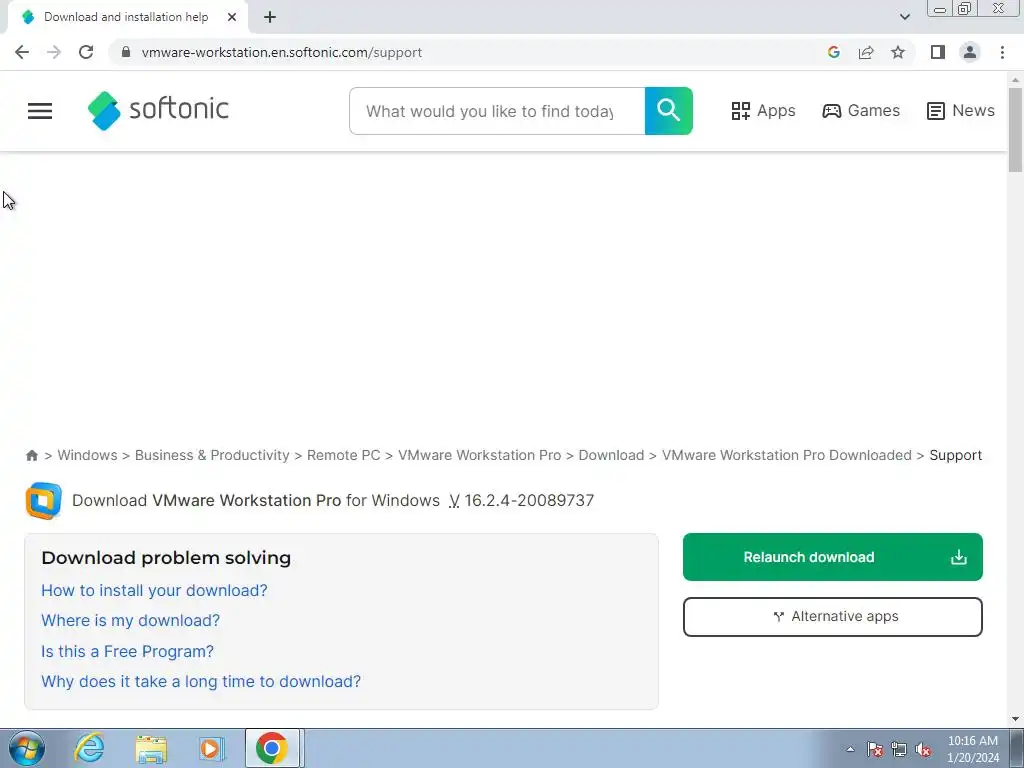Screen dimensions: 1024x768
Task: Click the Alternative apps button
Action: coord(833,616)
